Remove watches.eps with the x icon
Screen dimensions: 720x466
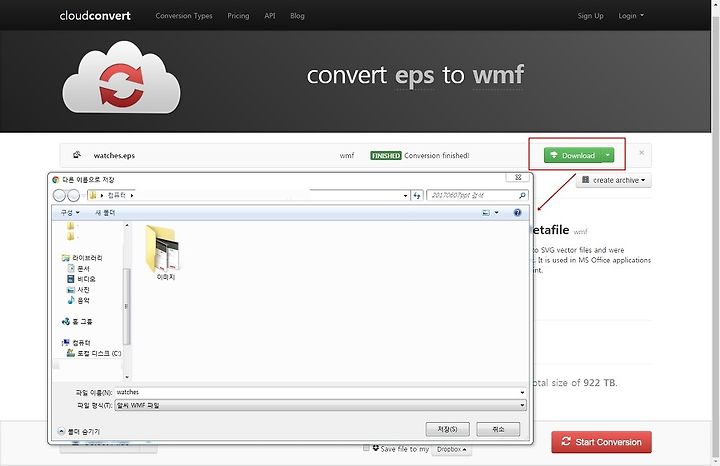click(641, 152)
